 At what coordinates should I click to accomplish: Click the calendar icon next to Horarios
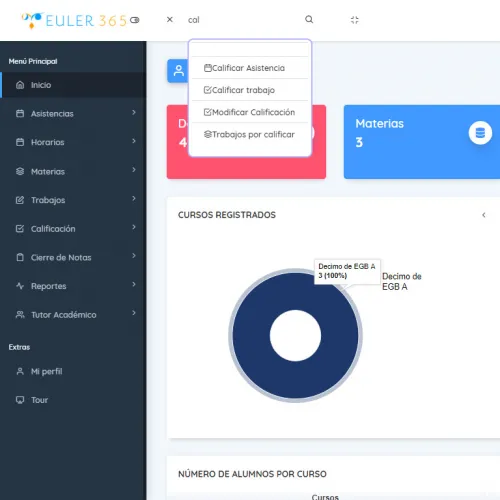click(x=20, y=142)
